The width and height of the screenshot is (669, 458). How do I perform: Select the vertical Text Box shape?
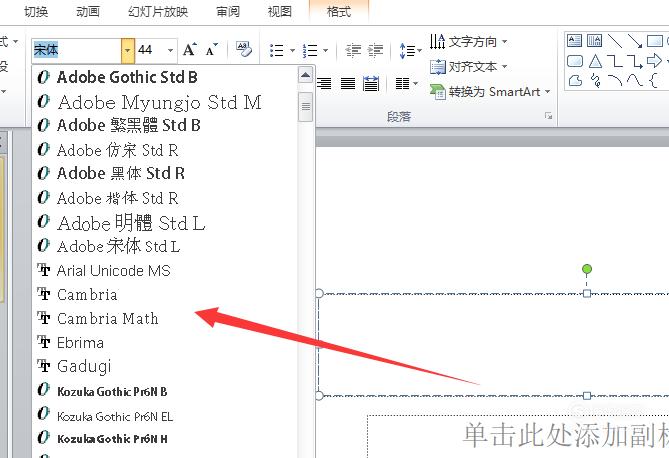click(x=594, y=41)
